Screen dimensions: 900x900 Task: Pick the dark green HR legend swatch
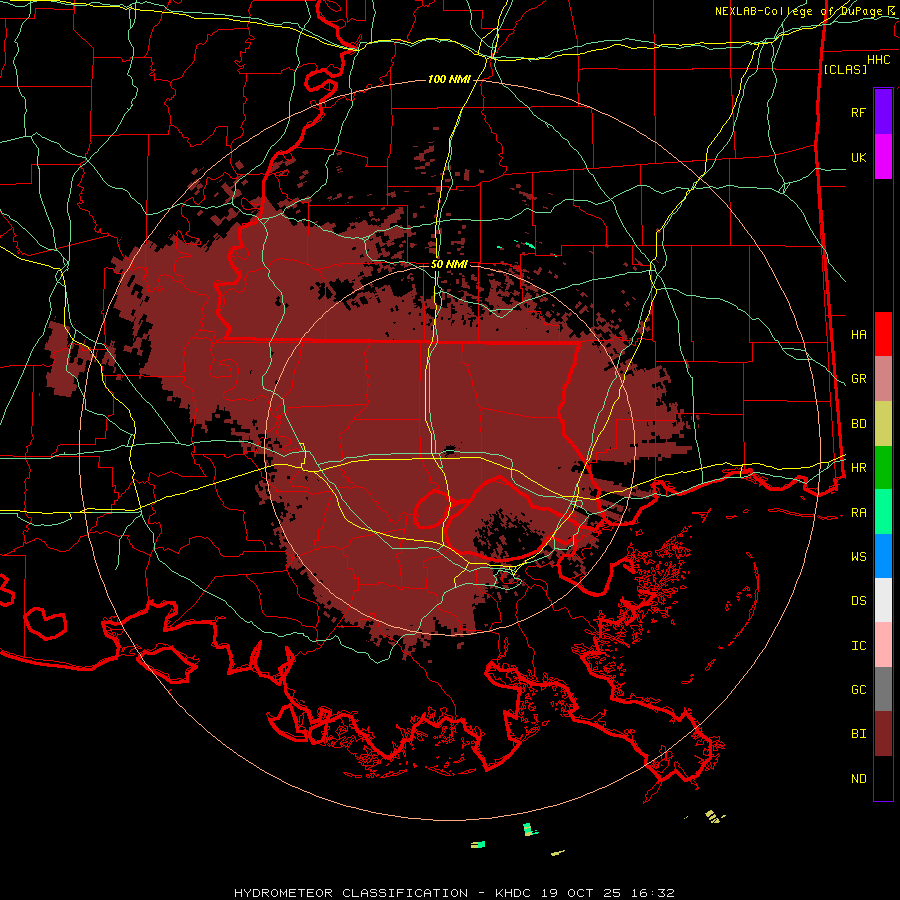(883, 468)
